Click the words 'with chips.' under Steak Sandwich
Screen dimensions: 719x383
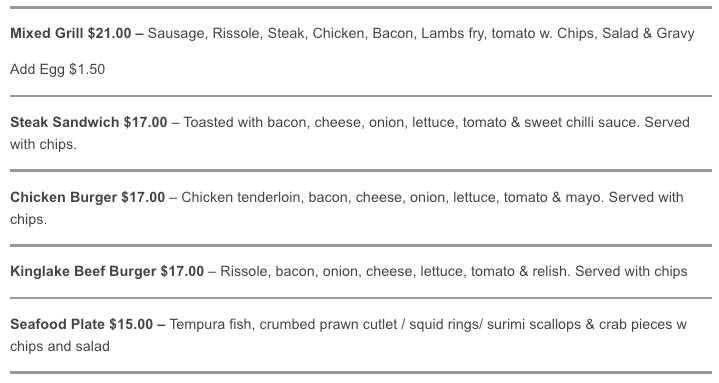pos(43,144)
